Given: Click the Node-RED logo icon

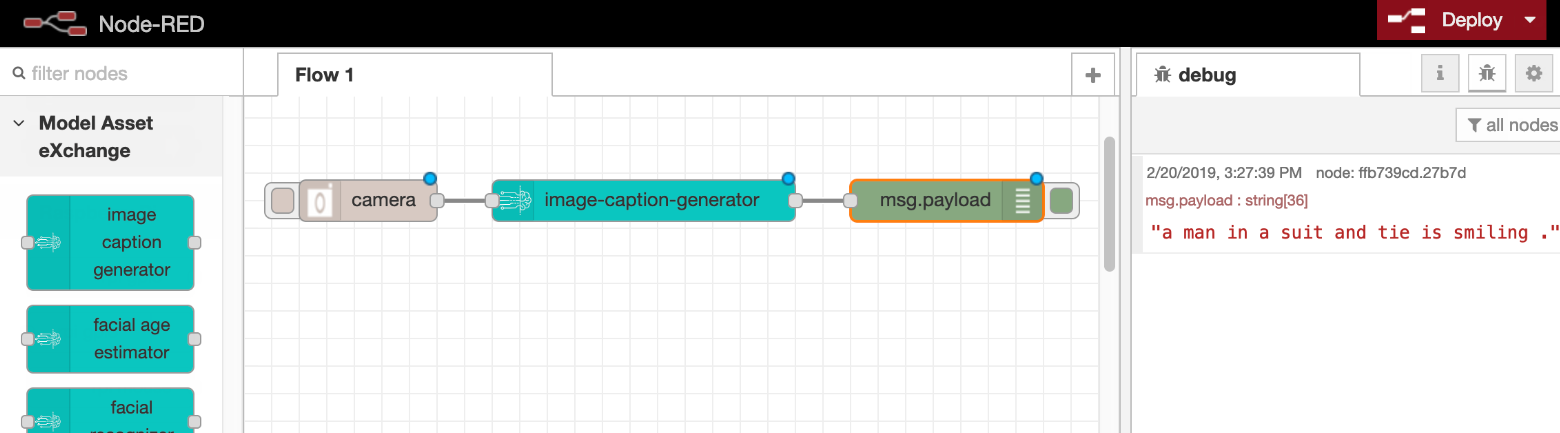Looking at the screenshot, I should point(55,22).
